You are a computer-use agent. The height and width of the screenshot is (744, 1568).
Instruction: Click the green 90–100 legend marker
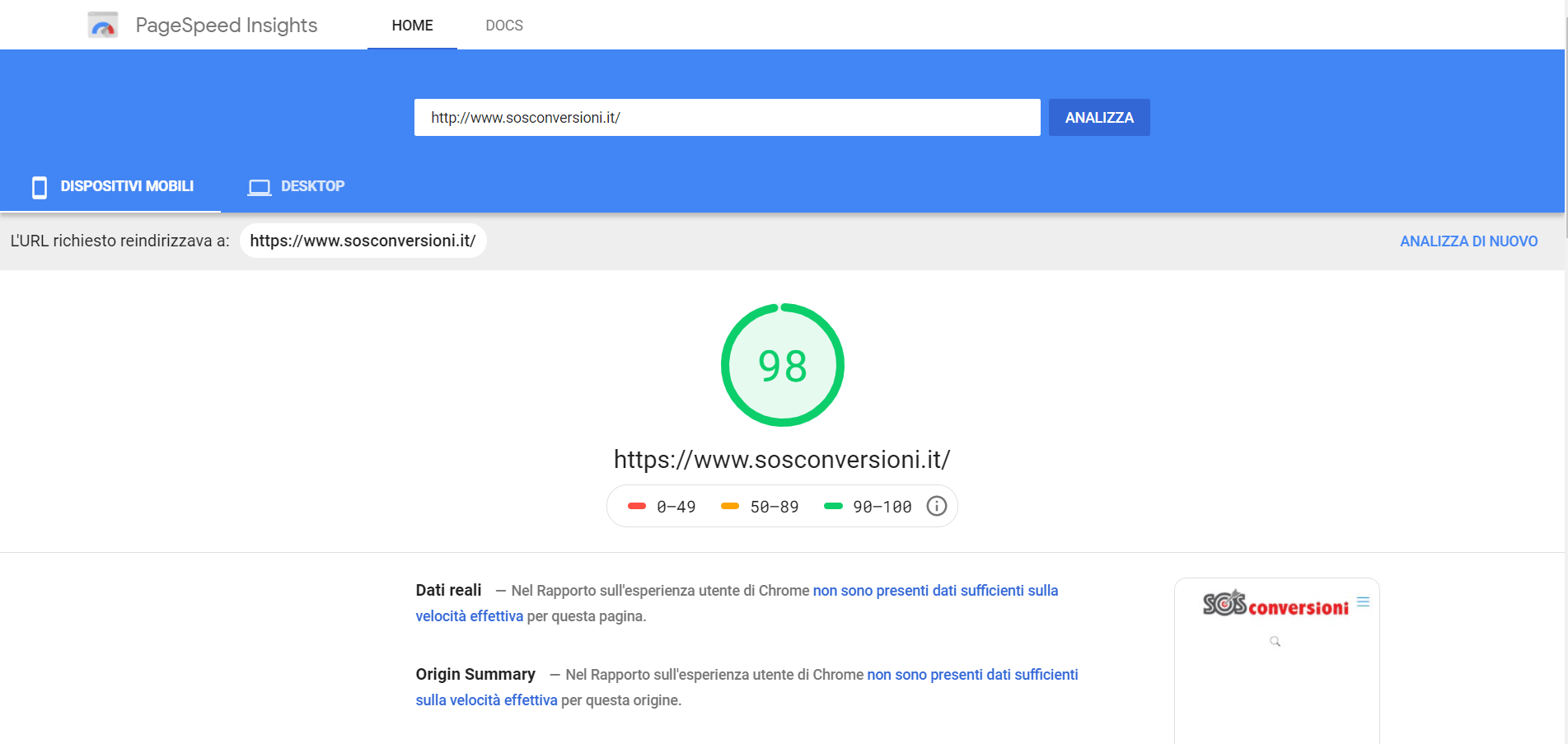click(833, 506)
